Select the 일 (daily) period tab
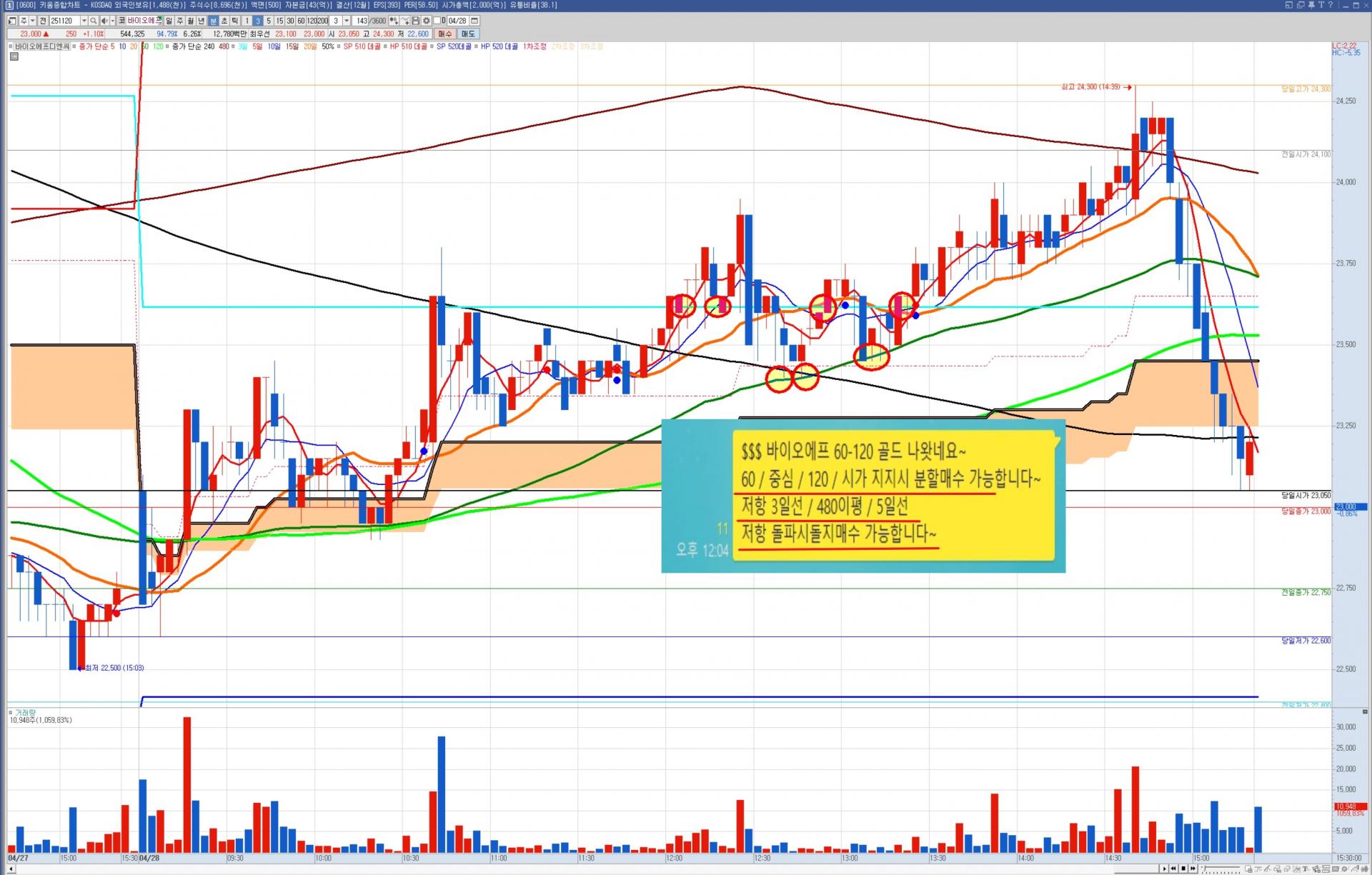The image size is (1372, 875). pyautogui.click(x=169, y=21)
